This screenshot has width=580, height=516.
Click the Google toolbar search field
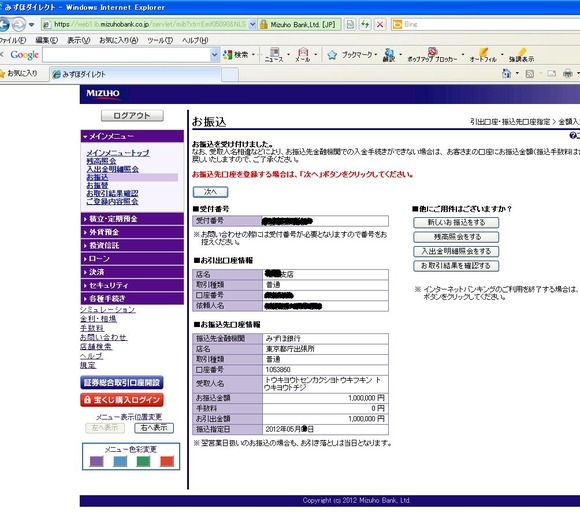pos(127,55)
